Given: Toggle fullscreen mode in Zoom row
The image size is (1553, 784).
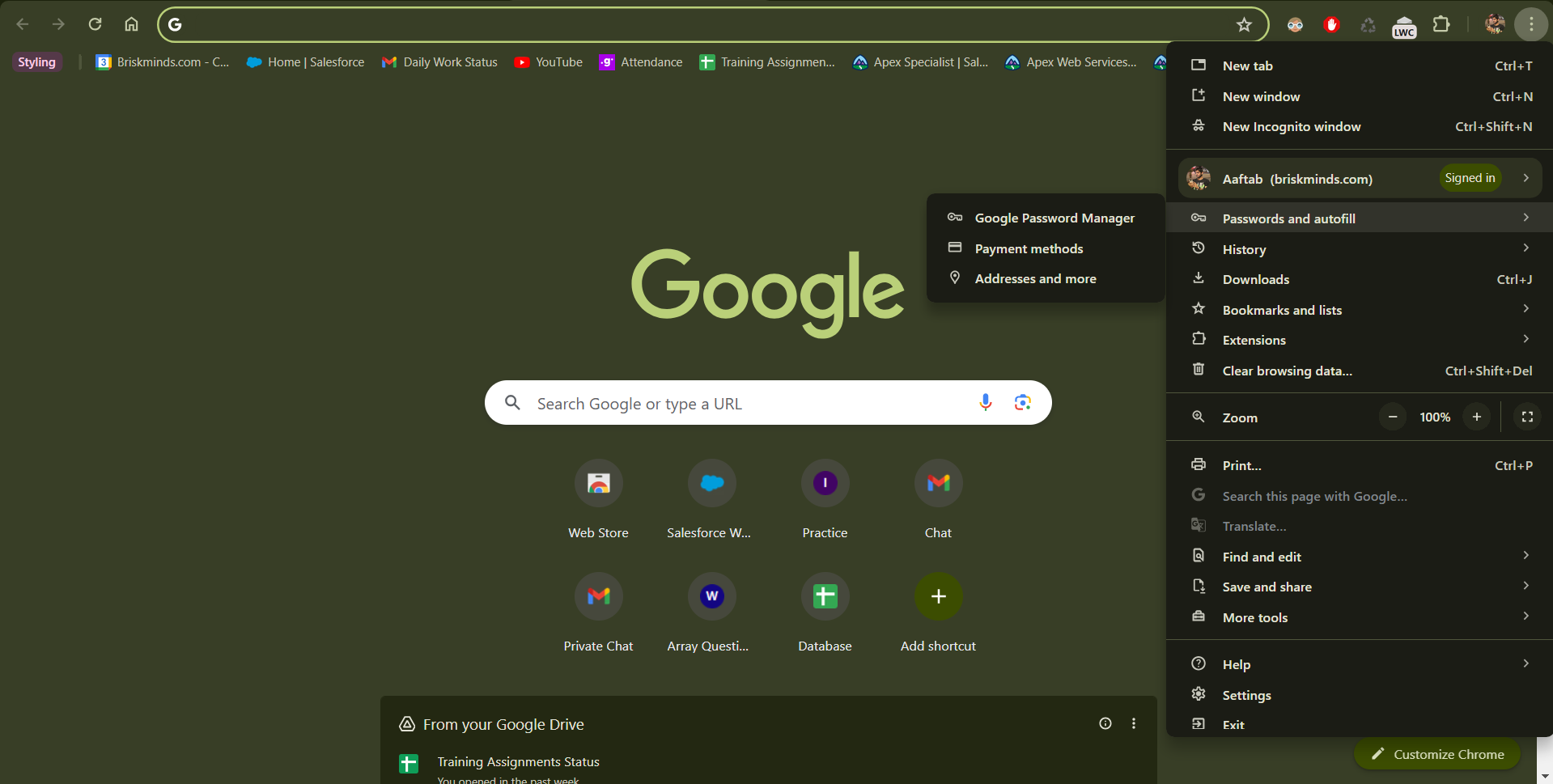Looking at the screenshot, I should point(1527,417).
